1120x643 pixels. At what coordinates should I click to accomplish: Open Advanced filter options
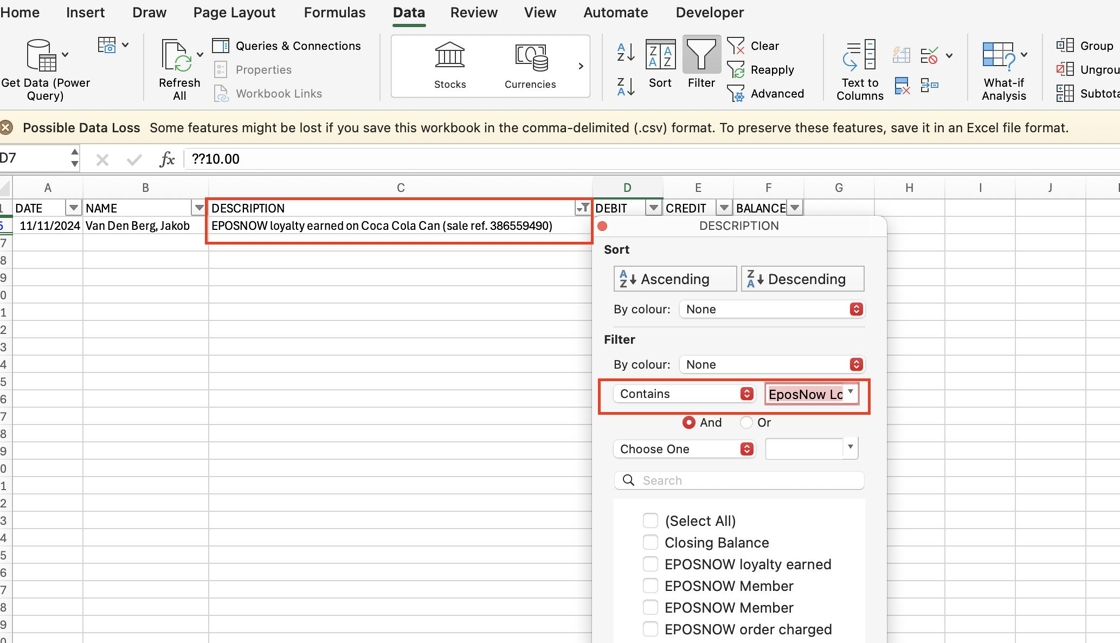766,93
